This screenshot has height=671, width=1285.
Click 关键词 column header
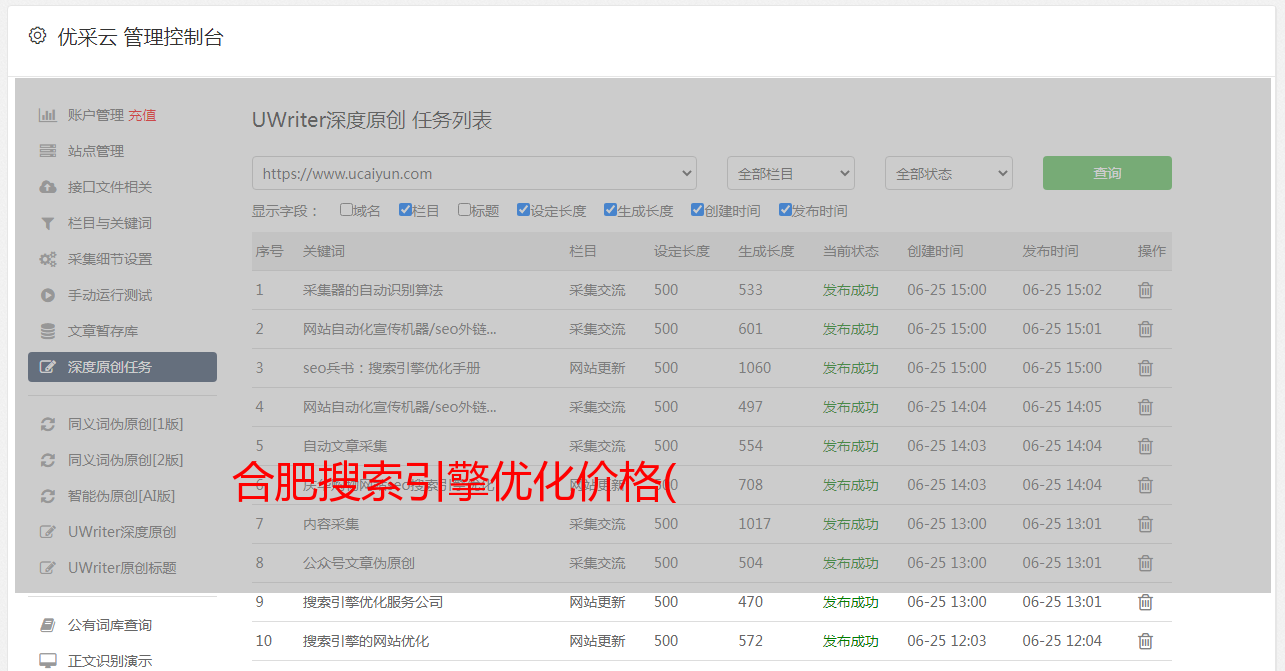[x=324, y=251]
